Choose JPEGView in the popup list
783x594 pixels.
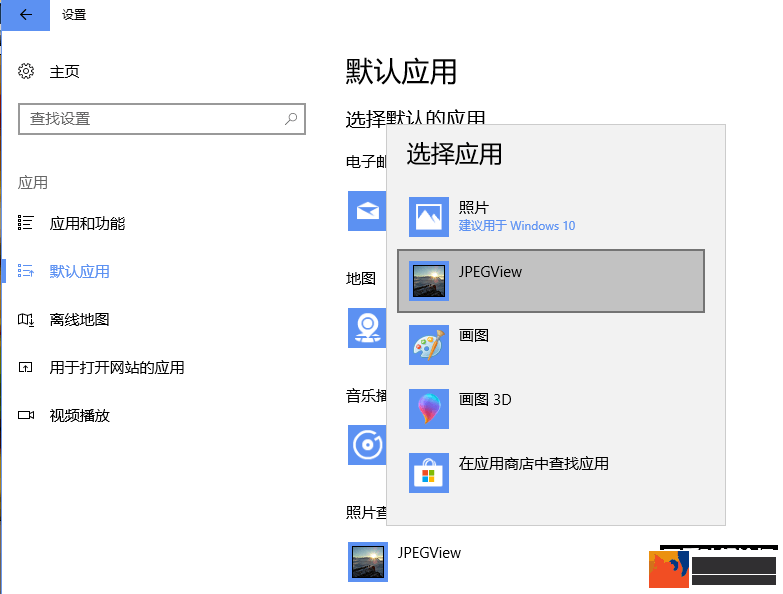click(551, 281)
